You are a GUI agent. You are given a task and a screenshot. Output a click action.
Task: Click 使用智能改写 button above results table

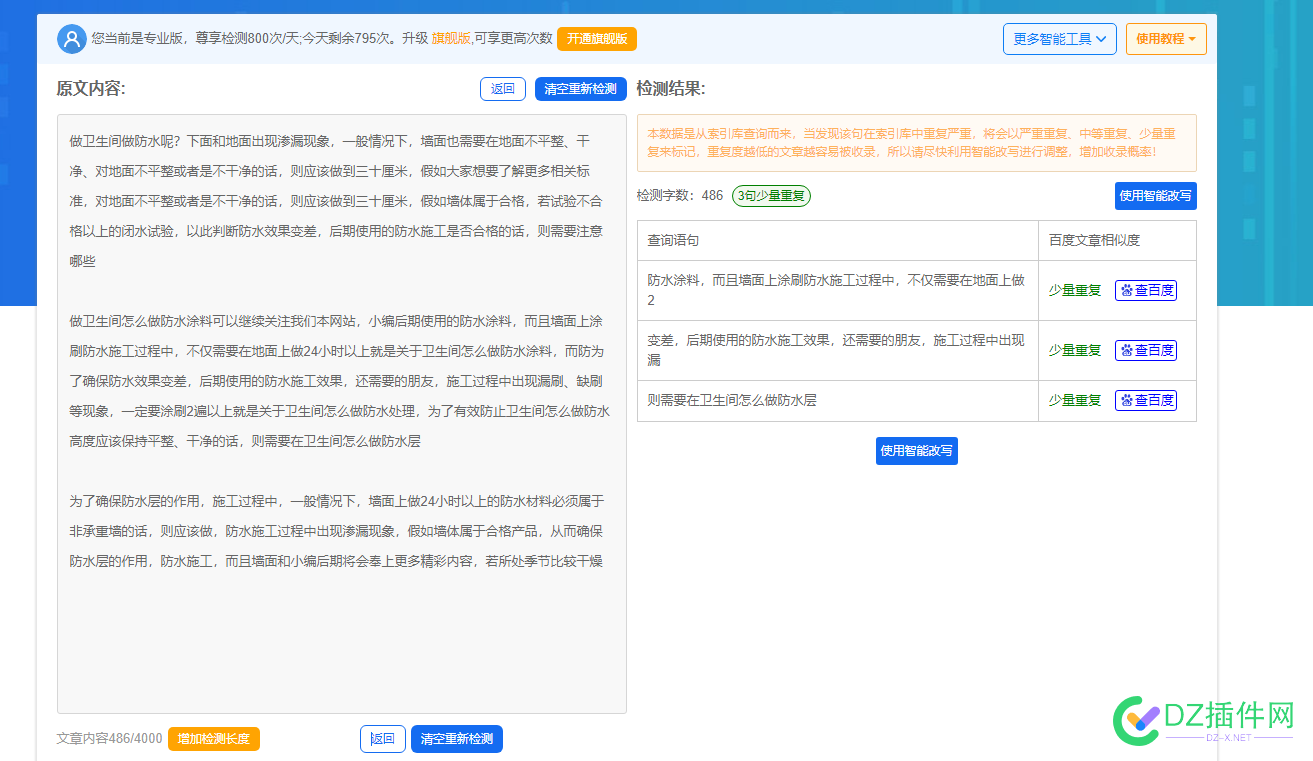[1156, 196]
